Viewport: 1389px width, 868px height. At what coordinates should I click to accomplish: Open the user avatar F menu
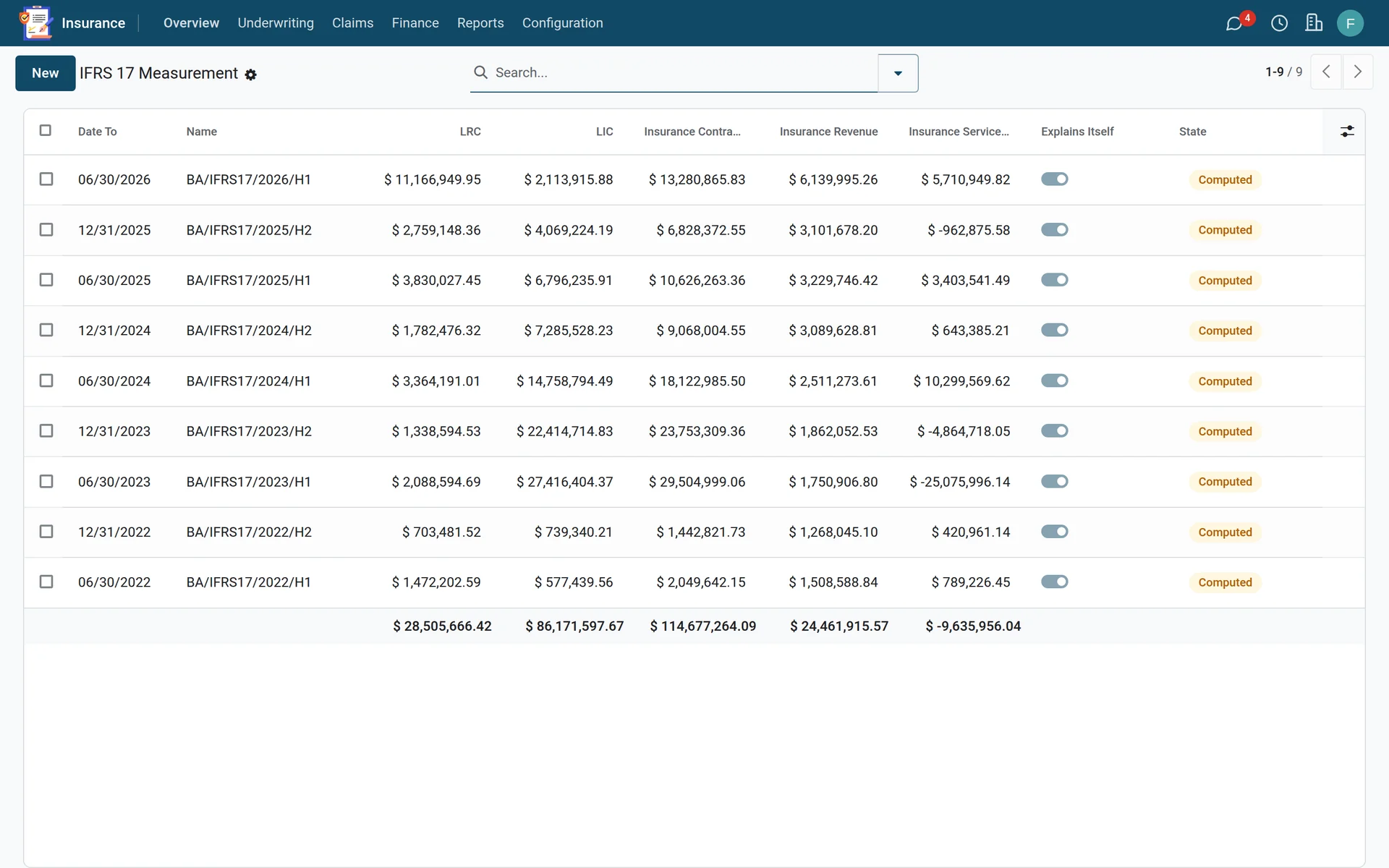pyautogui.click(x=1350, y=23)
